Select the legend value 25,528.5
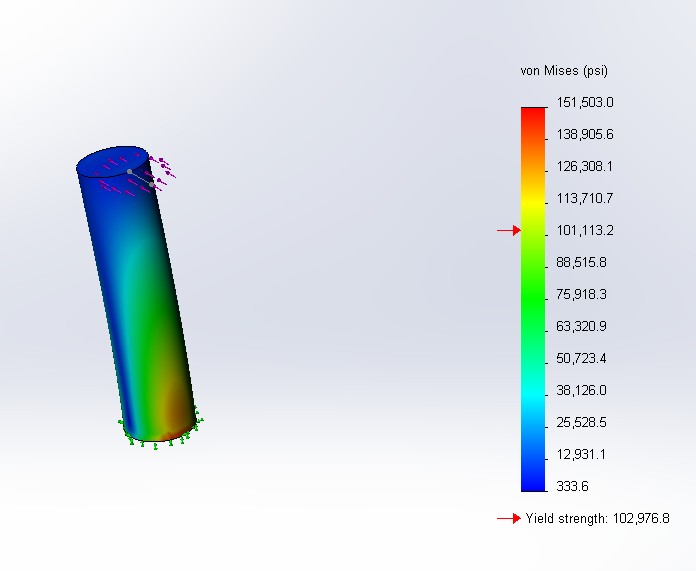Viewport: 696px width, 571px height. point(581,422)
